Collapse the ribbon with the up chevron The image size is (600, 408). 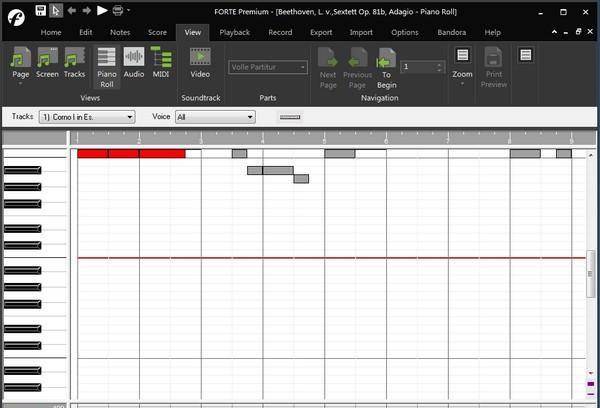tap(554, 32)
